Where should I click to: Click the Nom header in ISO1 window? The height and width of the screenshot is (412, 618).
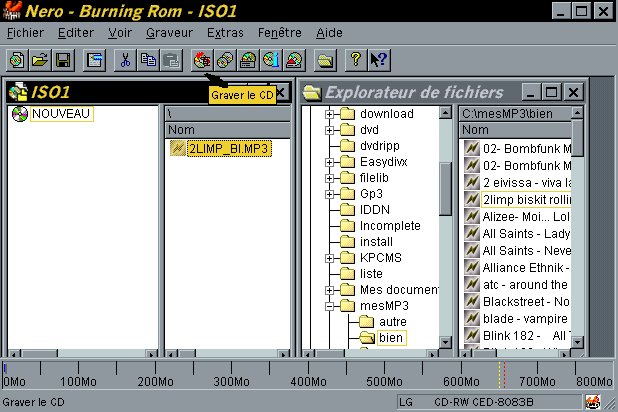tap(227, 130)
